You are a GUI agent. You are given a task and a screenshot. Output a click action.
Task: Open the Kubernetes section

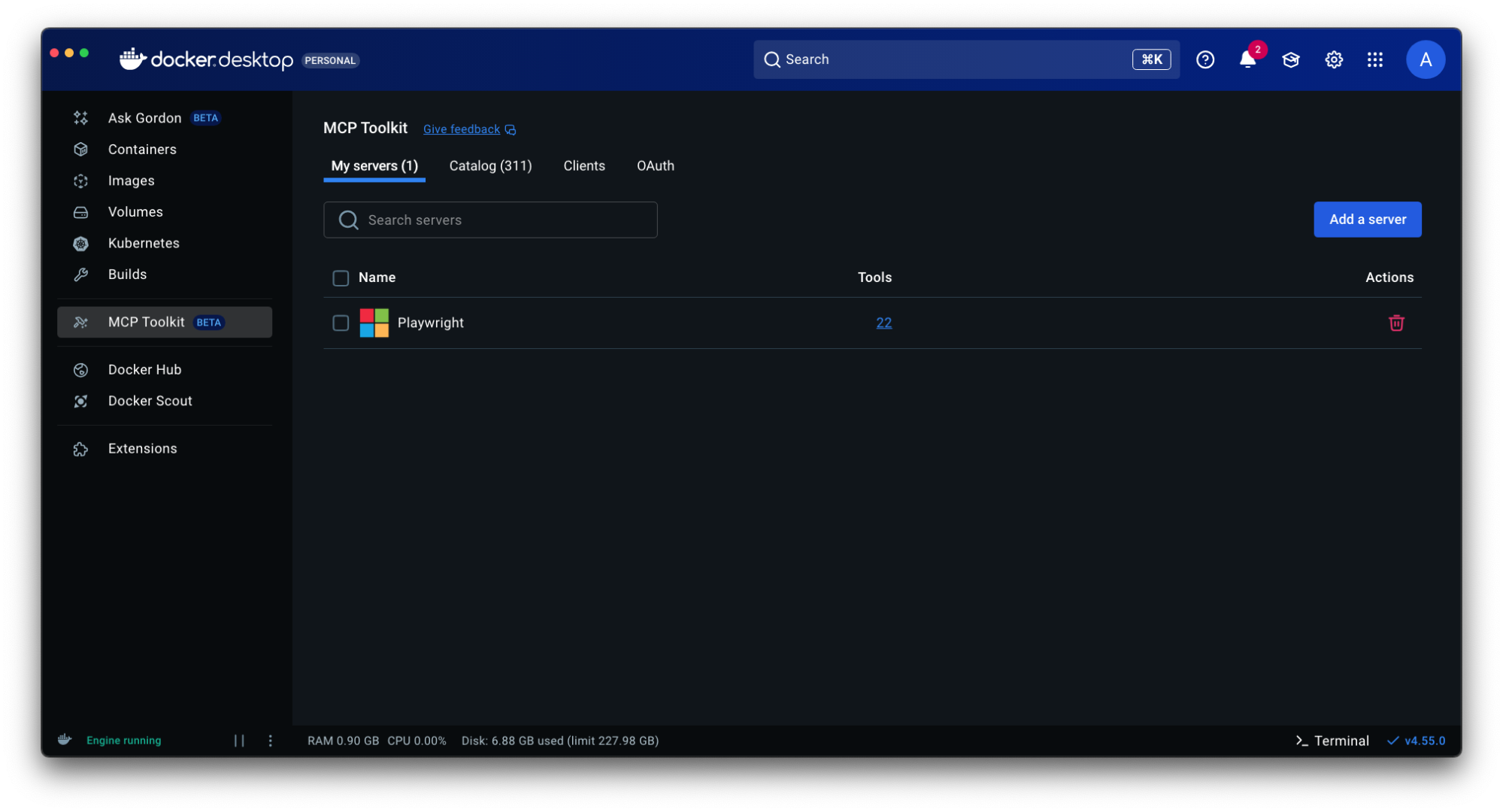(143, 243)
